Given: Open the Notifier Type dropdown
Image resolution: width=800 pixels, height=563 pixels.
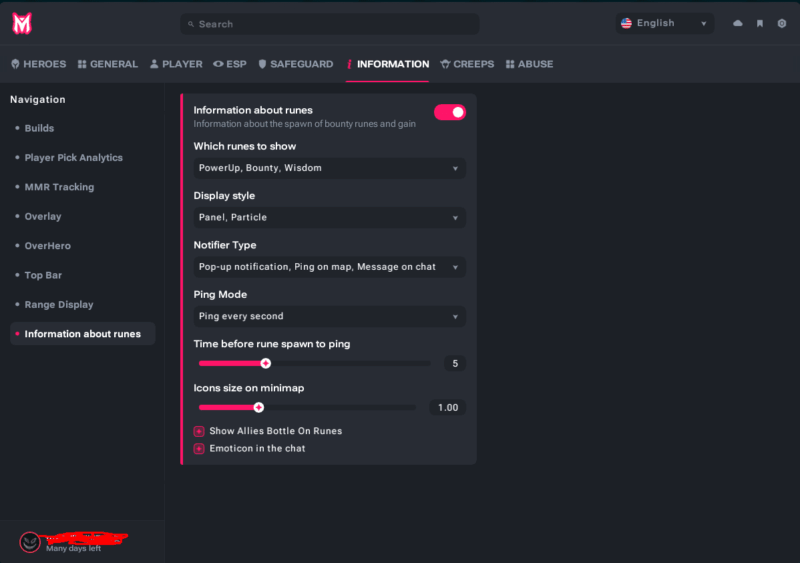Looking at the screenshot, I should [x=329, y=267].
